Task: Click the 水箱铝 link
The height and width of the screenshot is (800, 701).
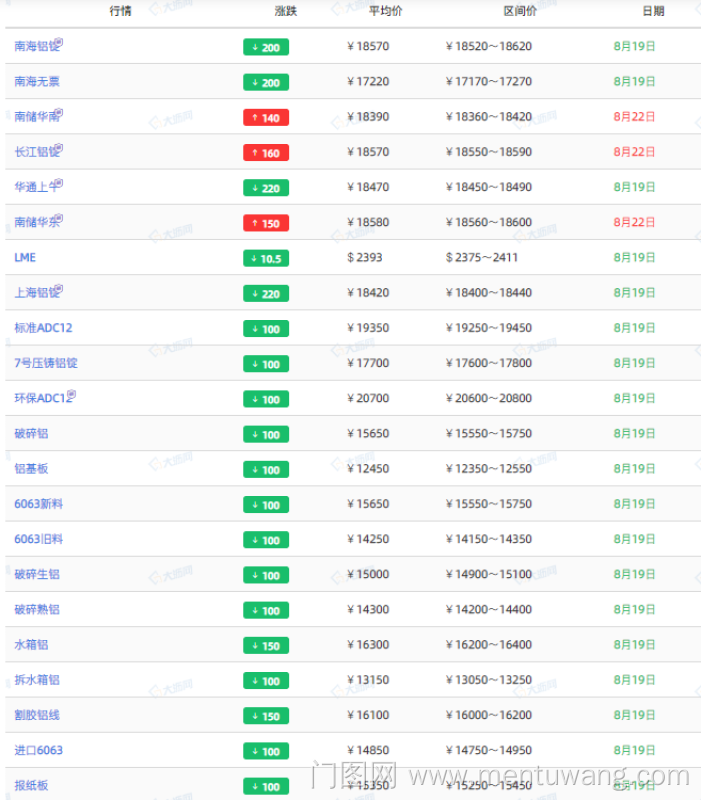Action: coord(31,645)
